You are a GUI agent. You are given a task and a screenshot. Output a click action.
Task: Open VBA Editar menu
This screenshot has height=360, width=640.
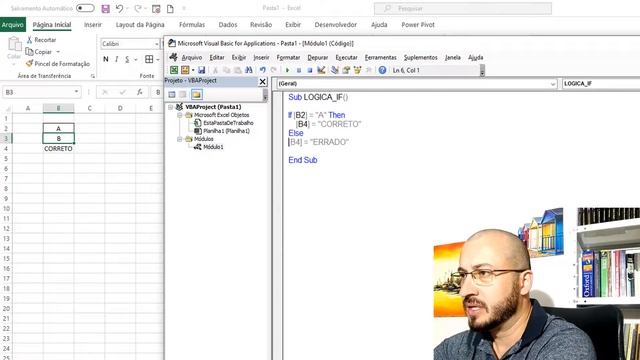tap(217, 58)
